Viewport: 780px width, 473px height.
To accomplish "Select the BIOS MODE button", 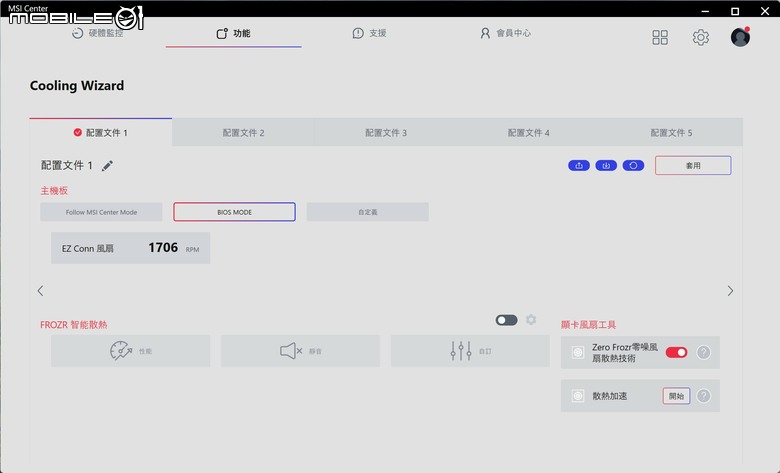I will pos(234,212).
